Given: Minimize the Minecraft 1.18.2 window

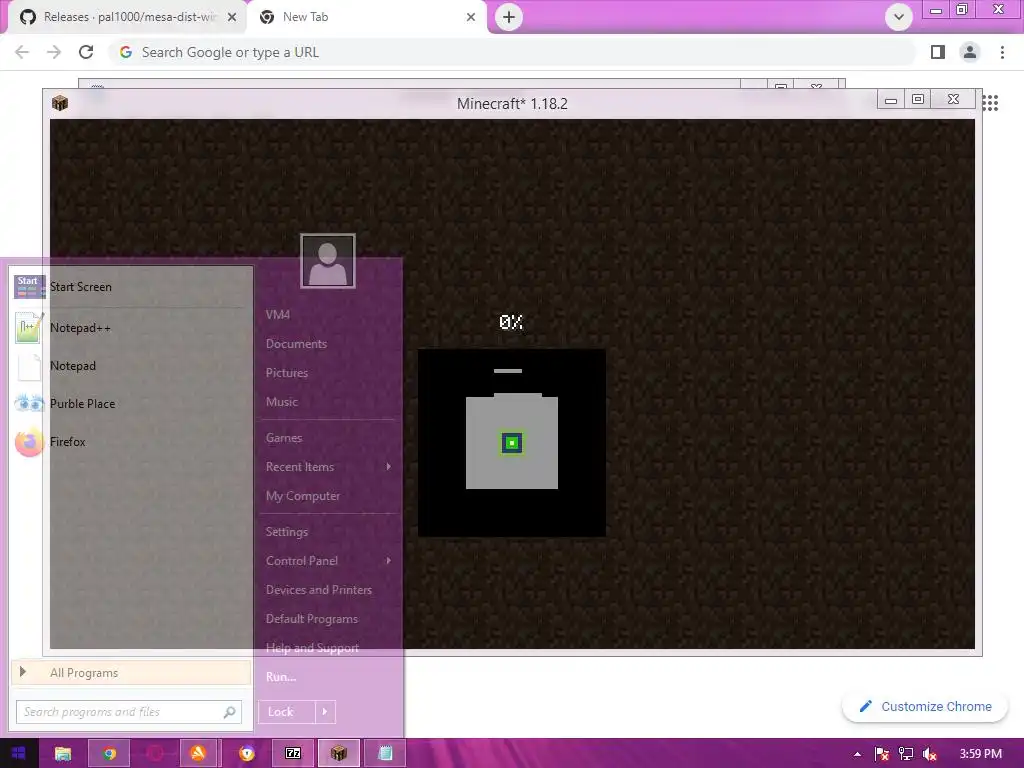Looking at the screenshot, I should 891,100.
